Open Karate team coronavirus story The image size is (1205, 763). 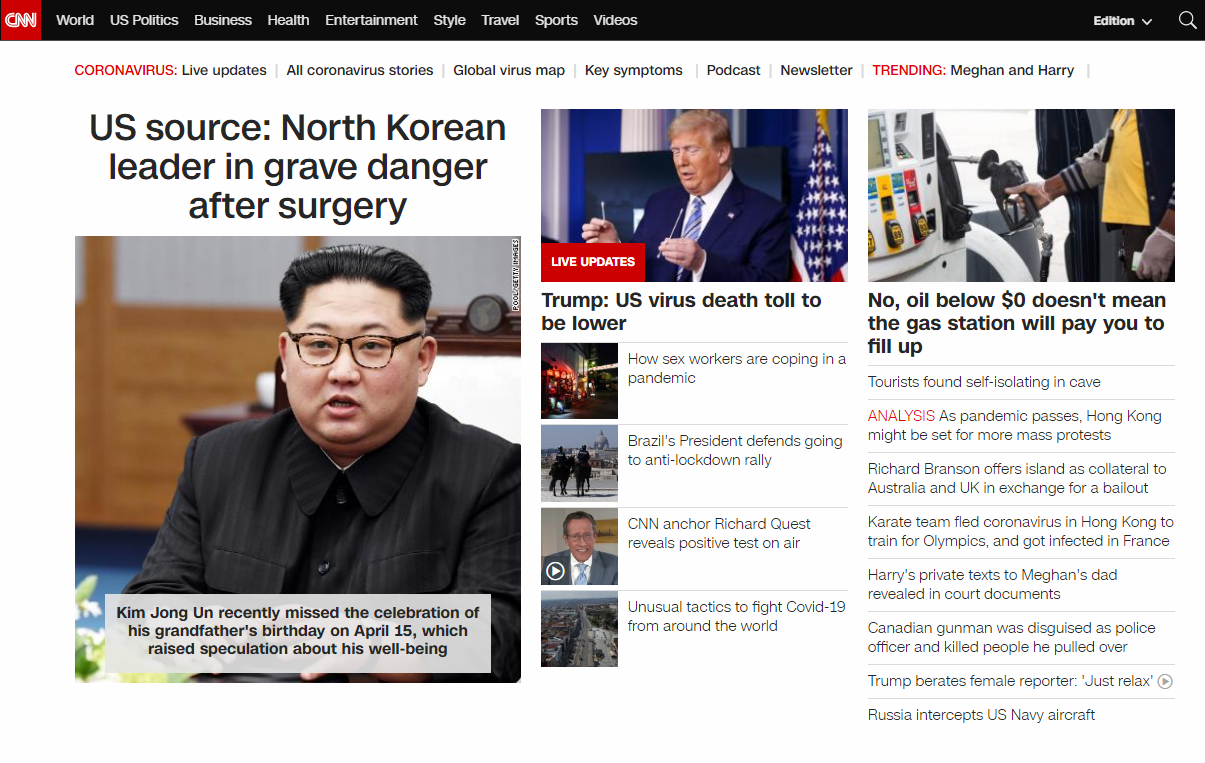pyautogui.click(x=1021, y=531)
